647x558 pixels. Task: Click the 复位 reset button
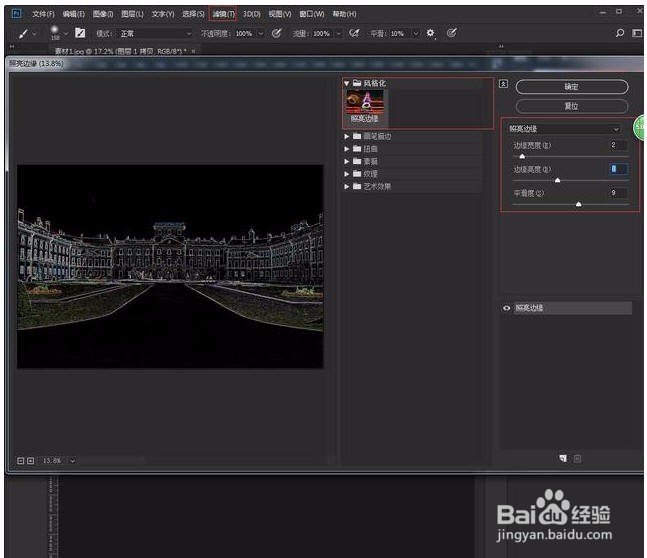571,106
